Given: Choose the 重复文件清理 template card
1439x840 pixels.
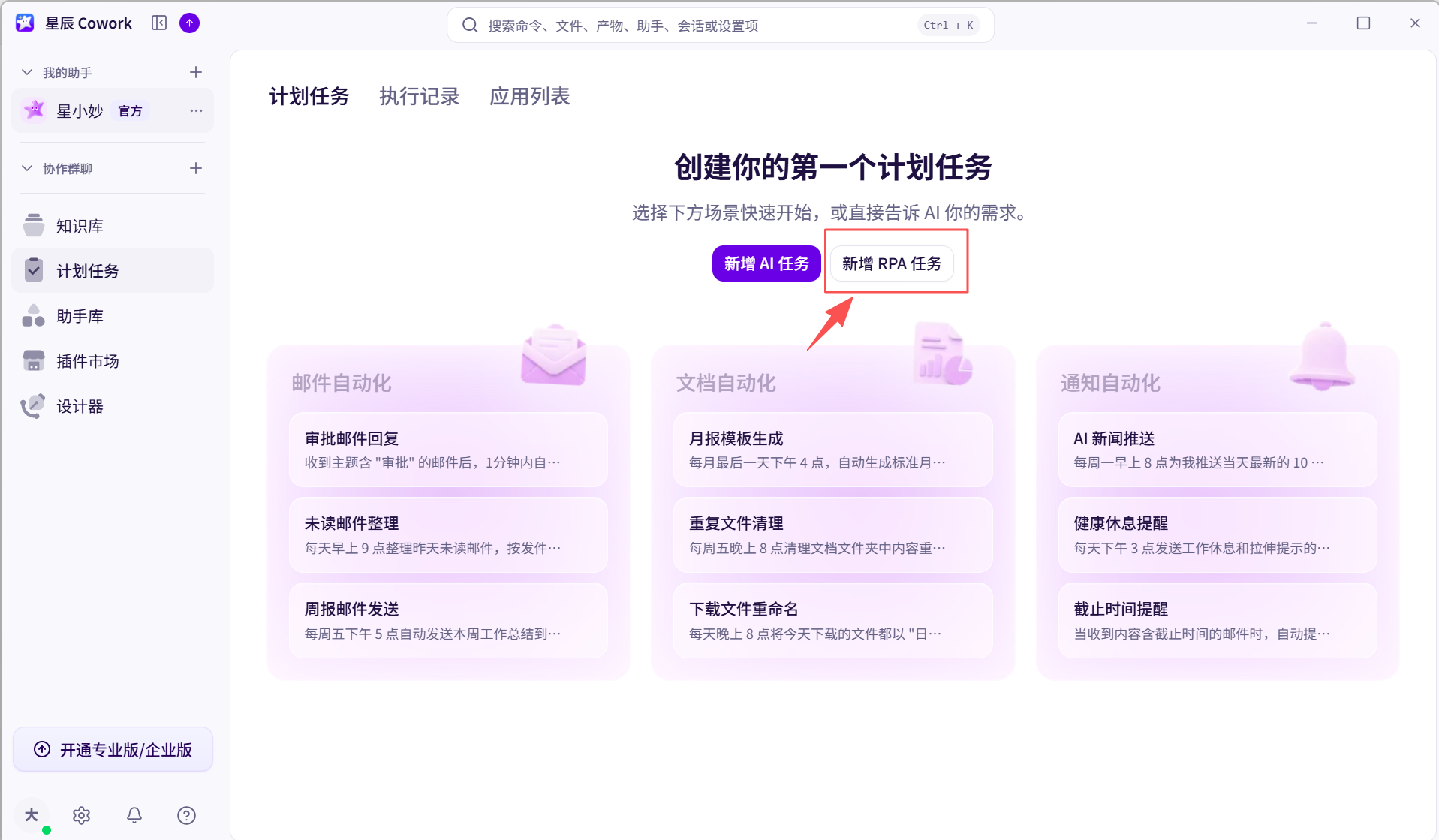Looking at the screenshot, I should click(833, 535).
